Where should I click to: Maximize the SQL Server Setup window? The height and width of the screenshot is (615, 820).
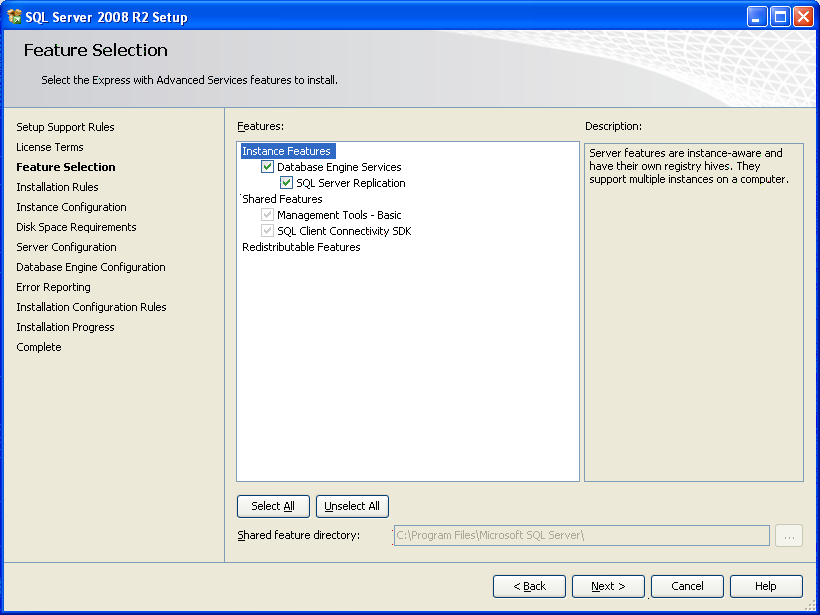[780, 17]
